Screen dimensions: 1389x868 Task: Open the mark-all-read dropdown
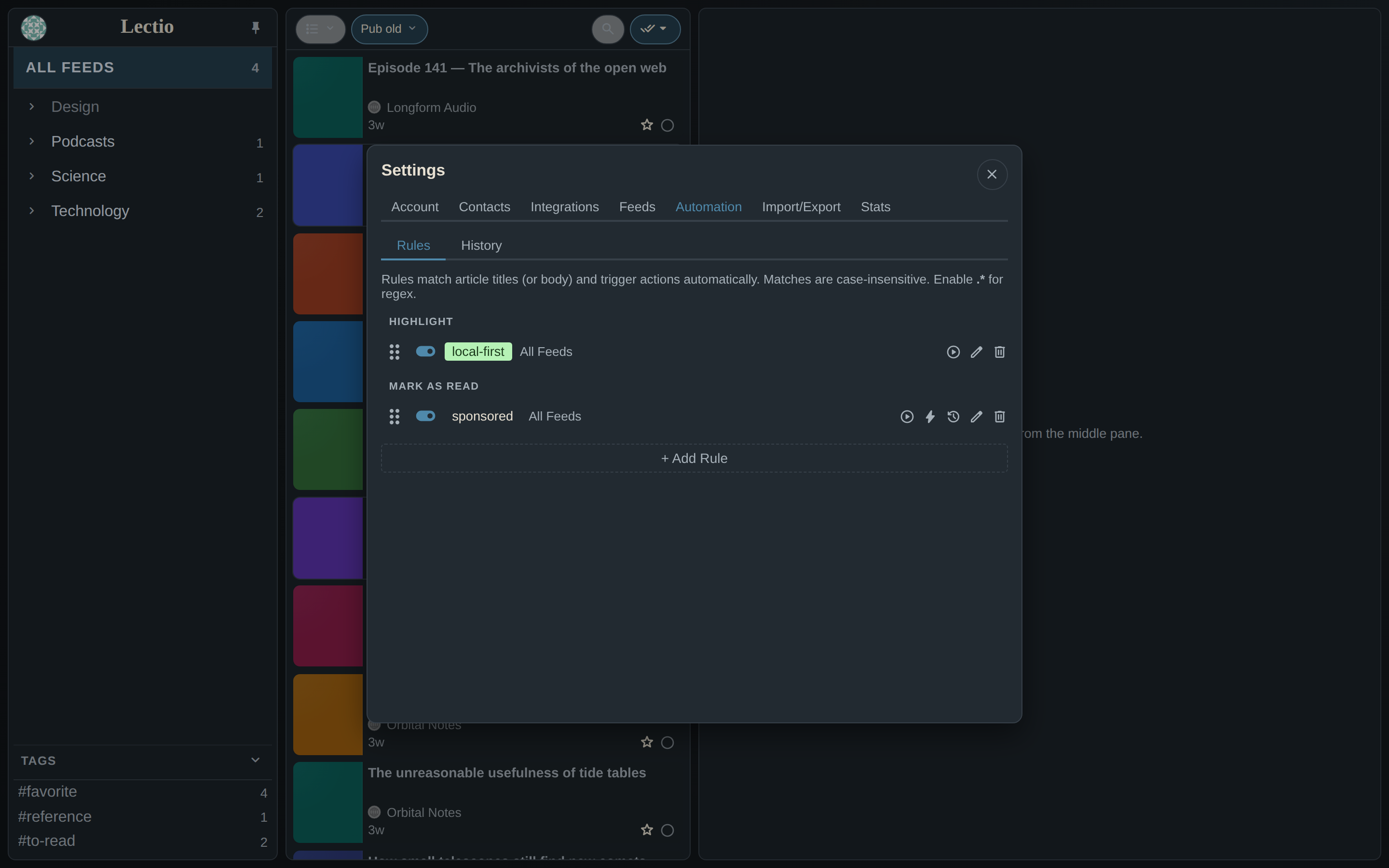tap(655, 29)
